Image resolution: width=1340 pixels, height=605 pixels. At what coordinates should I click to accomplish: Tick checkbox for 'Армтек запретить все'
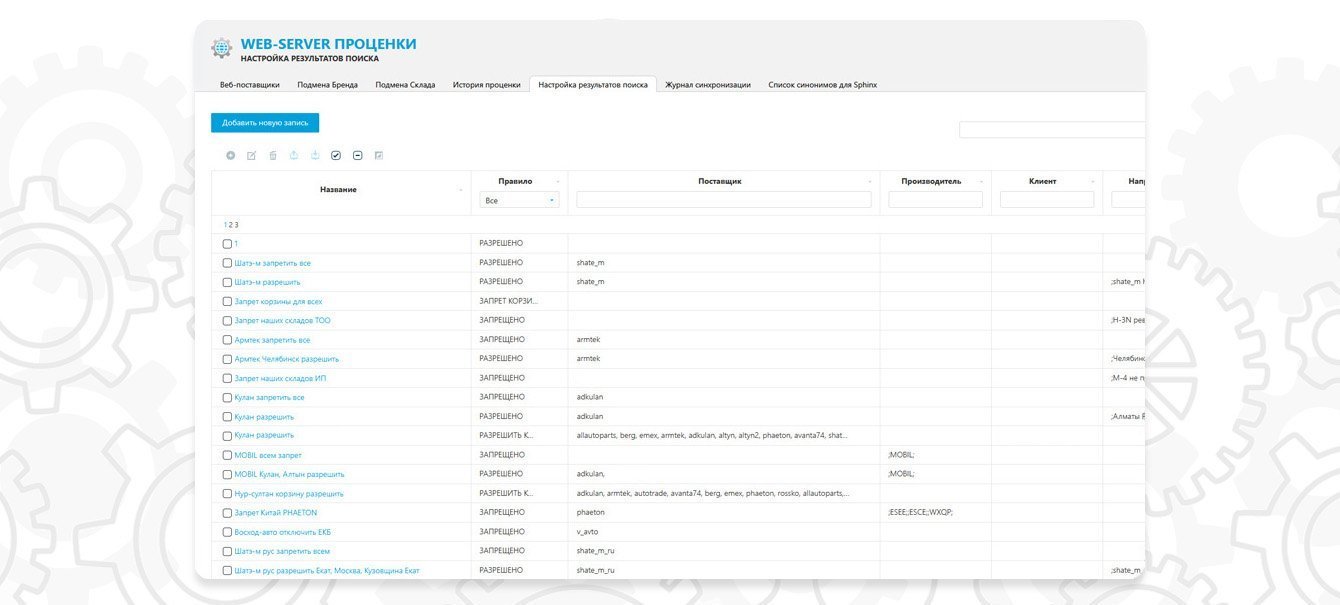point(227,340)
